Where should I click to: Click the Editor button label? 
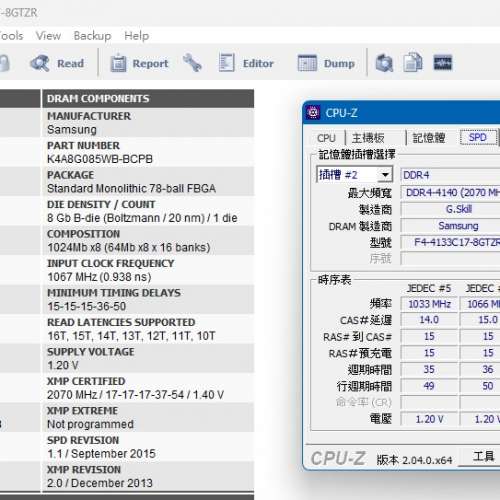[258, 63]
